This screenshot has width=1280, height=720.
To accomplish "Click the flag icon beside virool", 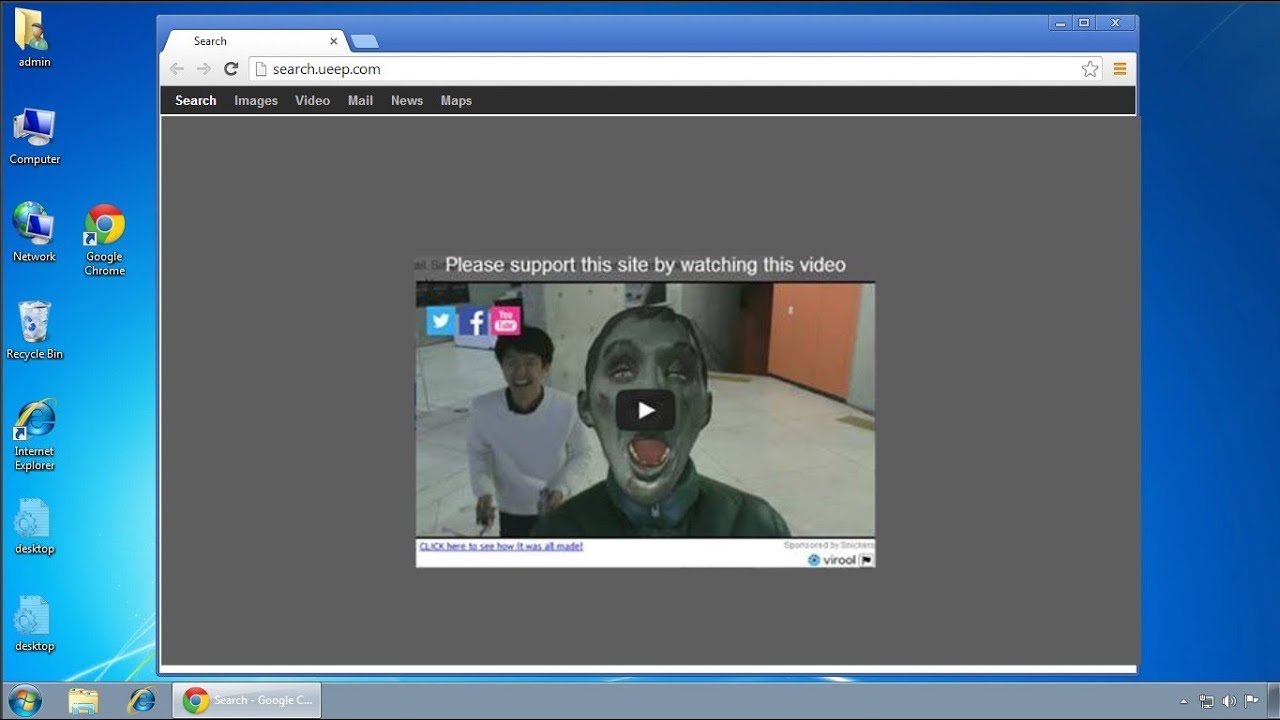I will pyautogui.click(x=866, y=560).
